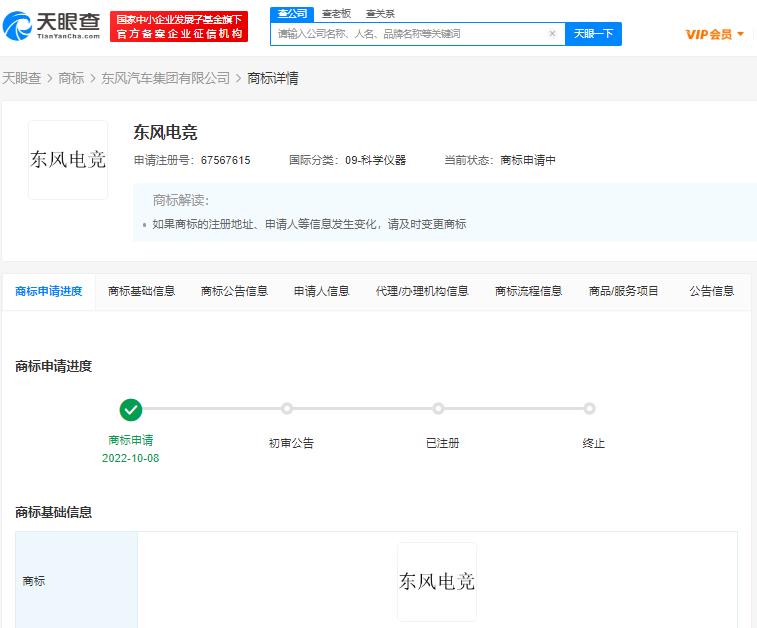Switch to 商标流程信息 tab

(528, 291)
